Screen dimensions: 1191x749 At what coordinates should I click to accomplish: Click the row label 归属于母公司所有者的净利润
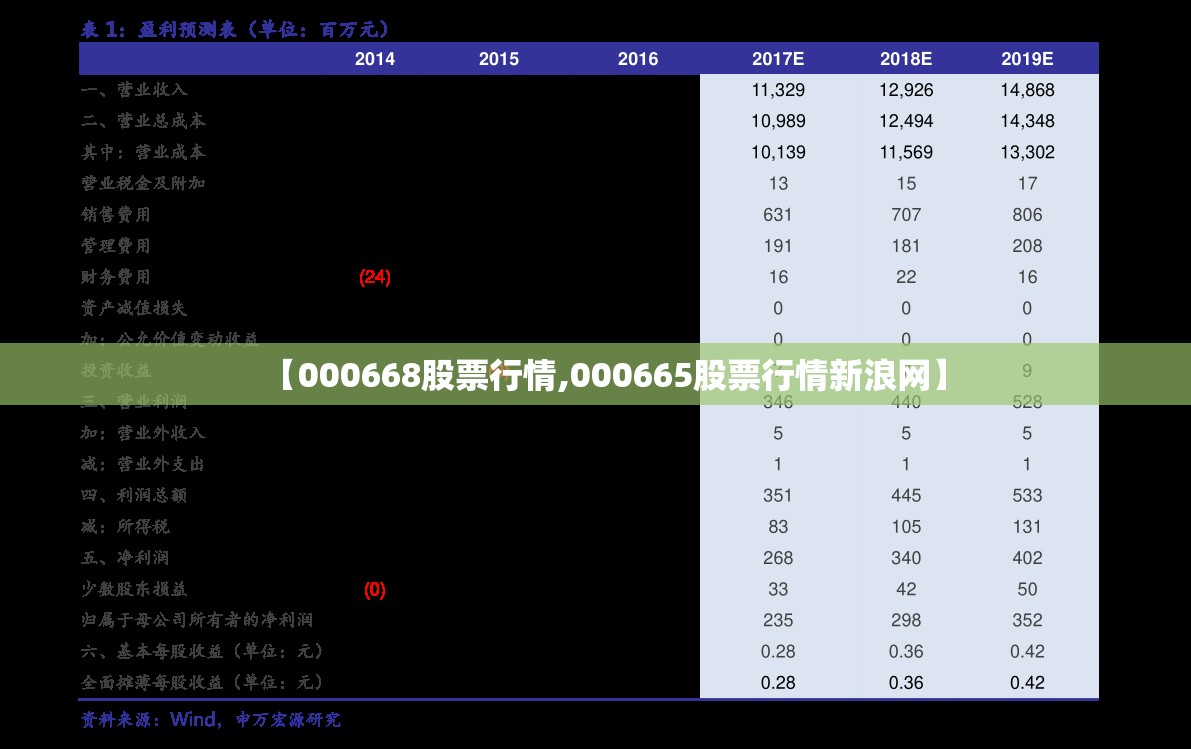197,619
